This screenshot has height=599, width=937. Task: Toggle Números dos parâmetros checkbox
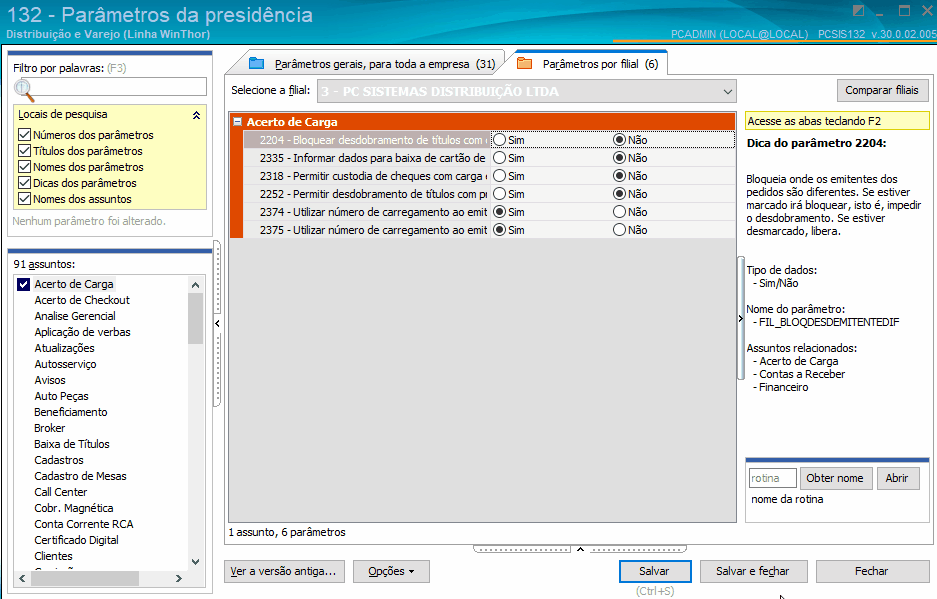[25, 135]
